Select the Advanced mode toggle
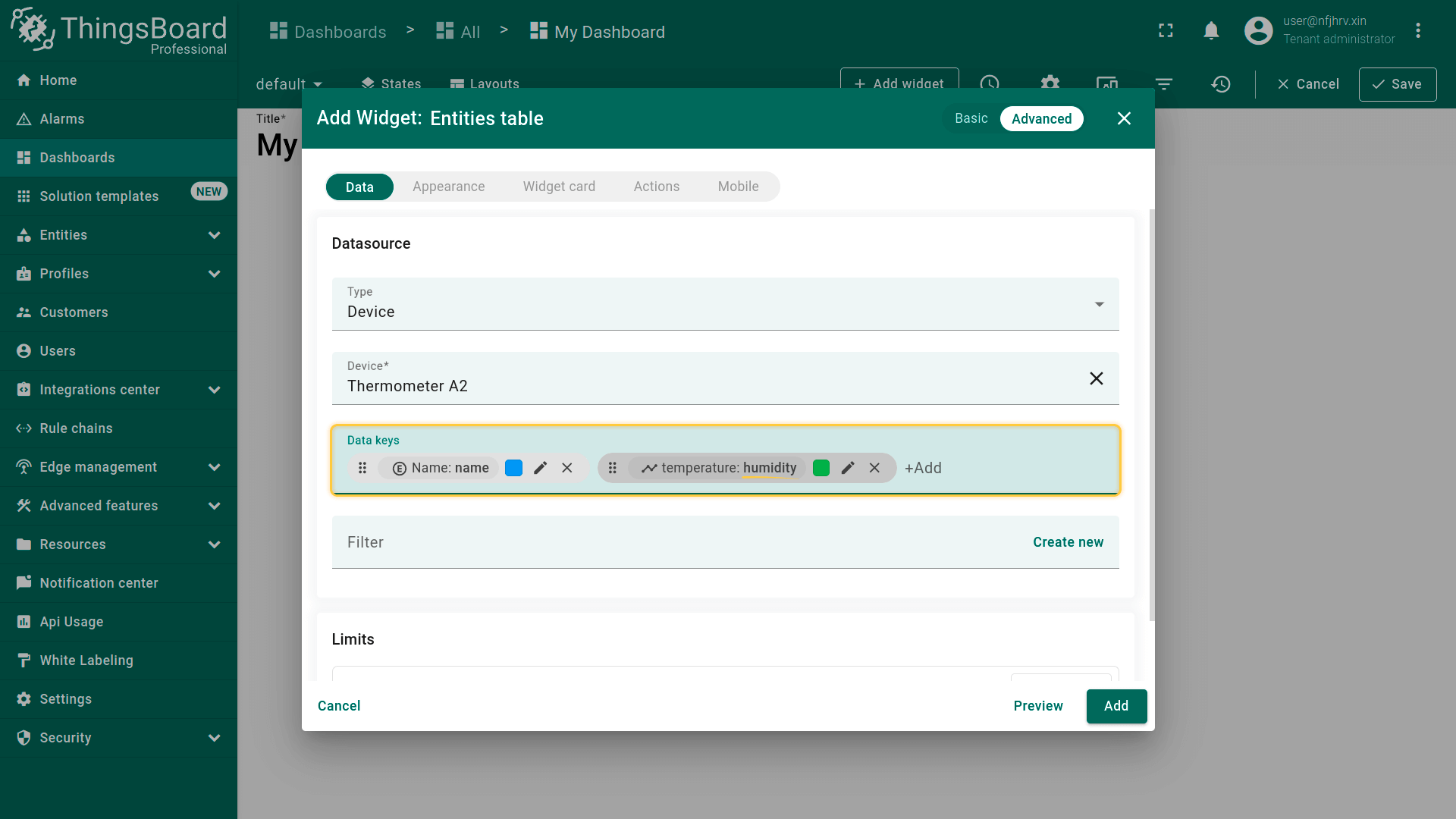This screenshot has height=819, width=1456. pos(1041,118)
